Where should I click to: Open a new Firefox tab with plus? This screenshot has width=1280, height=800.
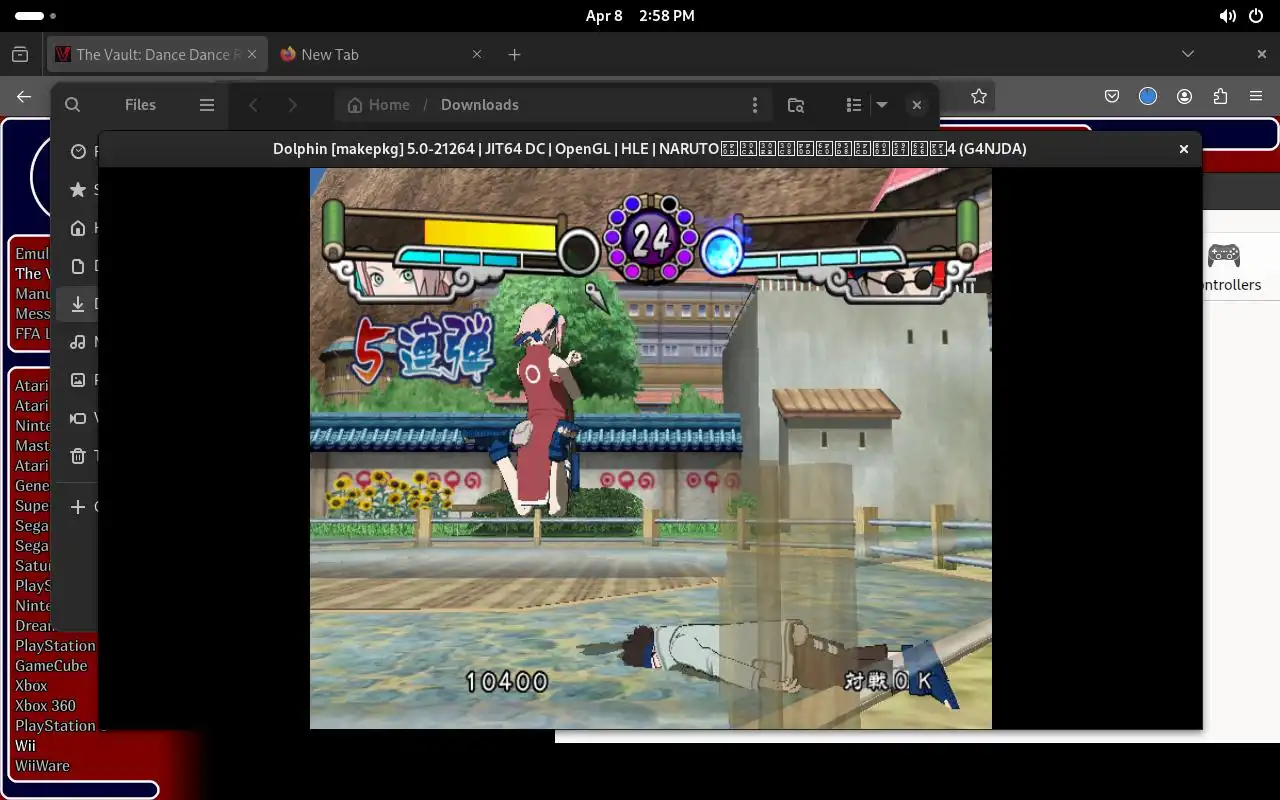pos(514,54)
